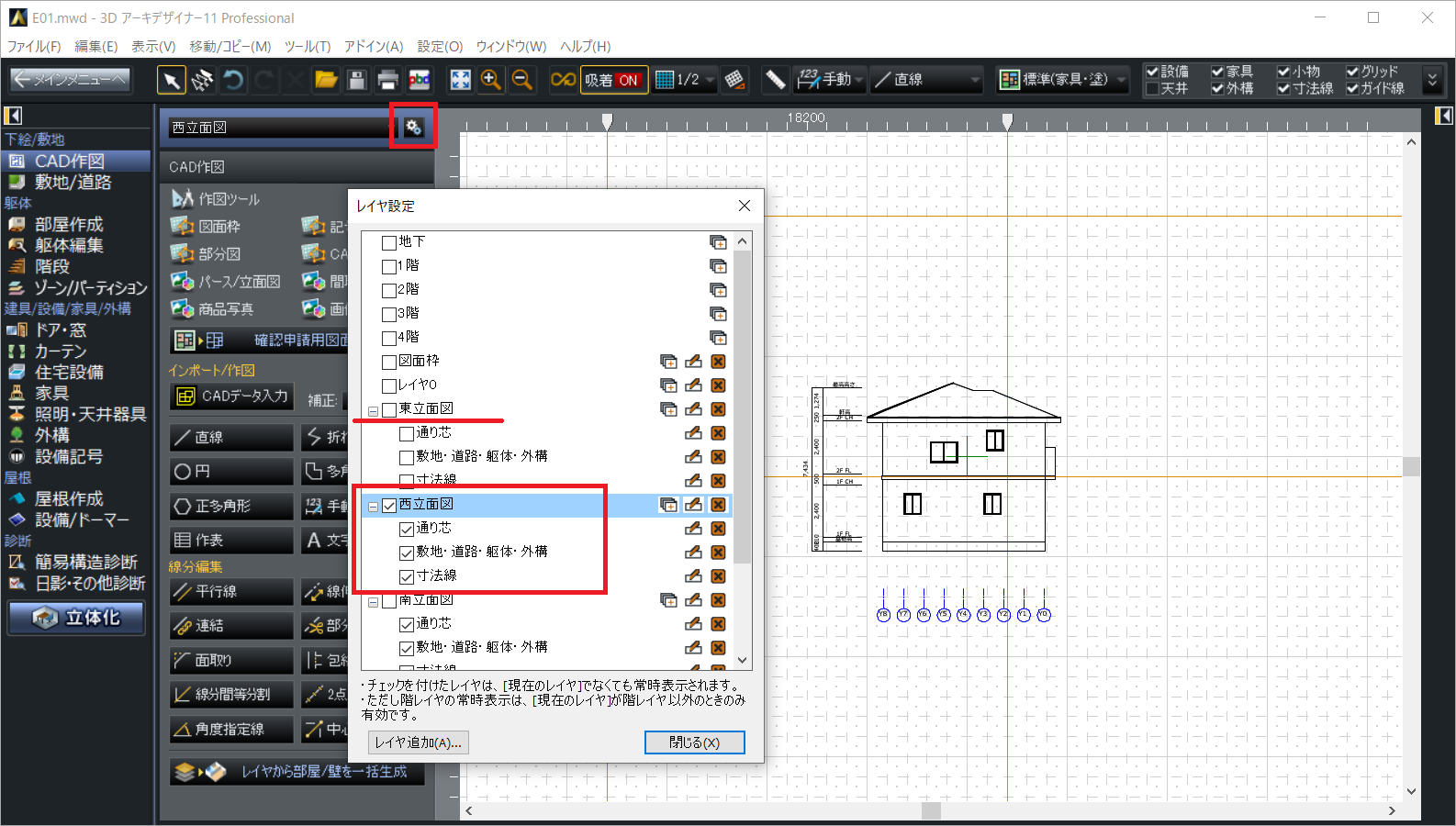Click the 閉じる(X) button
The height and width of the screenshot is (826, 1456).
tap(694, 742)
